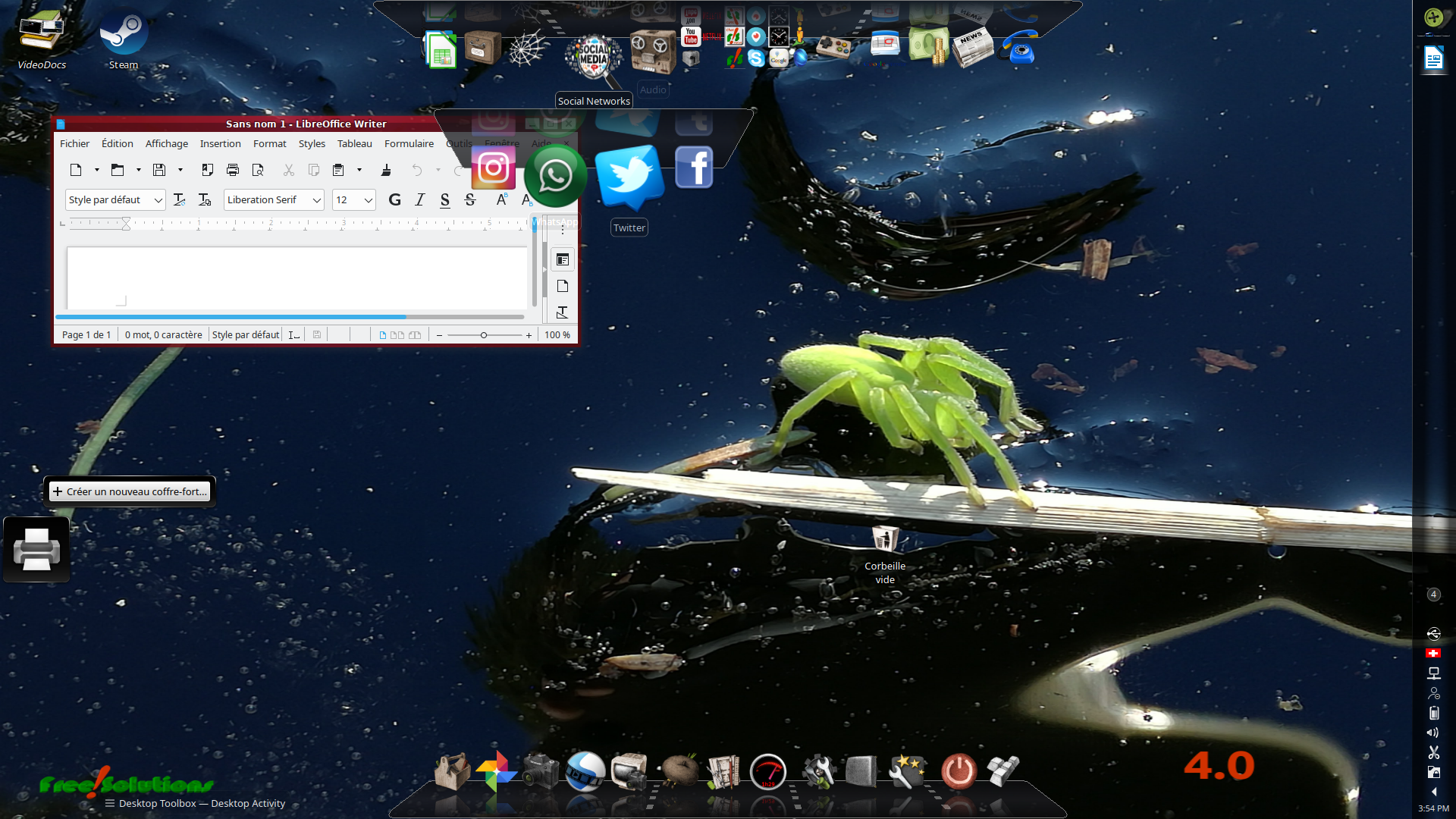
Task: Click Desktop Toolbox Desktop Activity label
Action: click(x=202, y=803)
